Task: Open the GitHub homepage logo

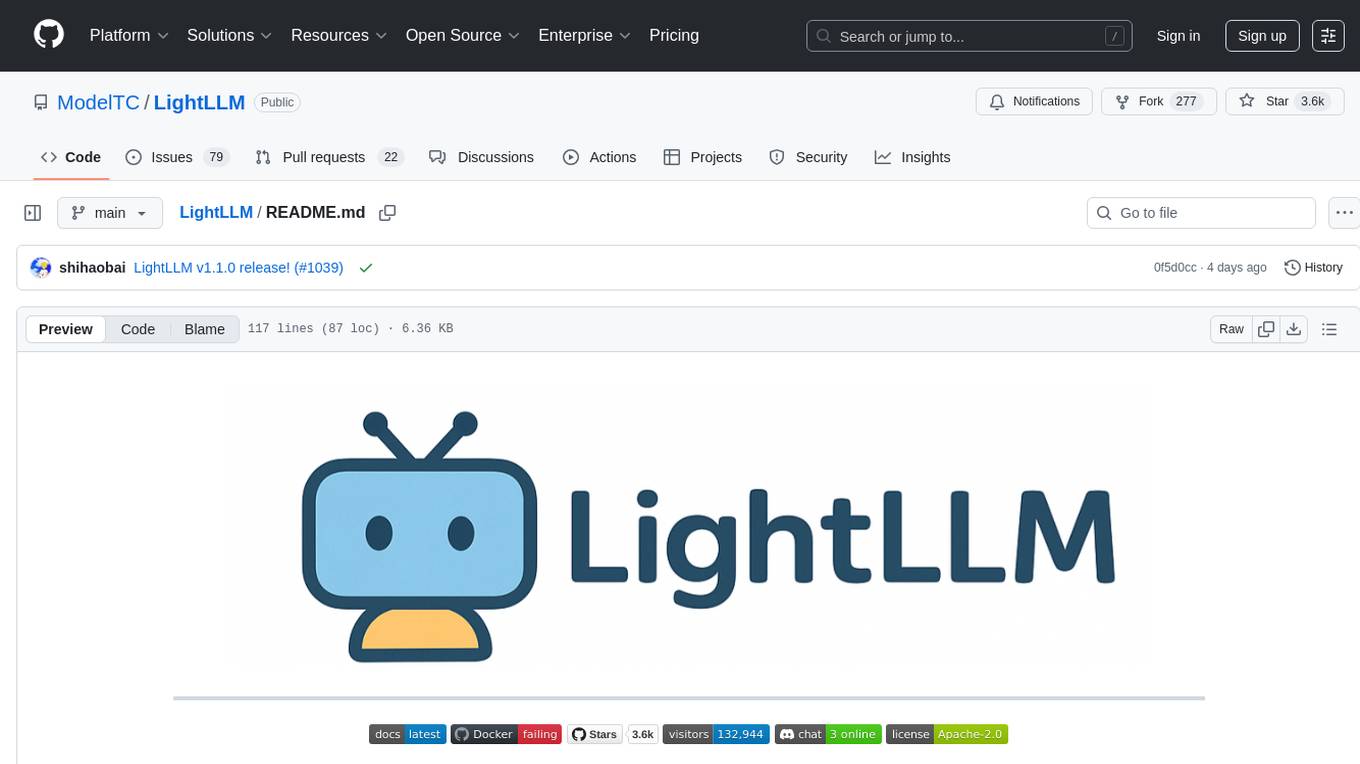Action: click(x=49, y=35)
